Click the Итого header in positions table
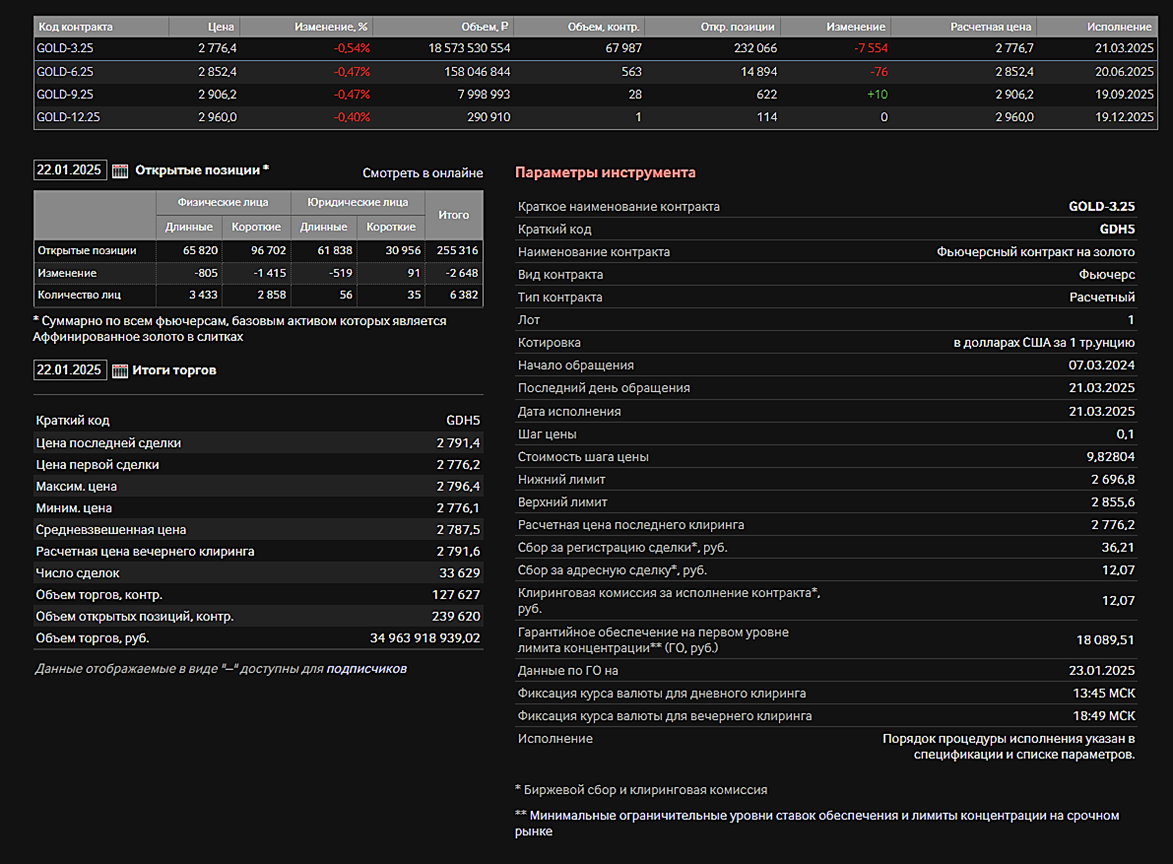This screenshot has width=1173, height=864. click(x=453, y=215)
